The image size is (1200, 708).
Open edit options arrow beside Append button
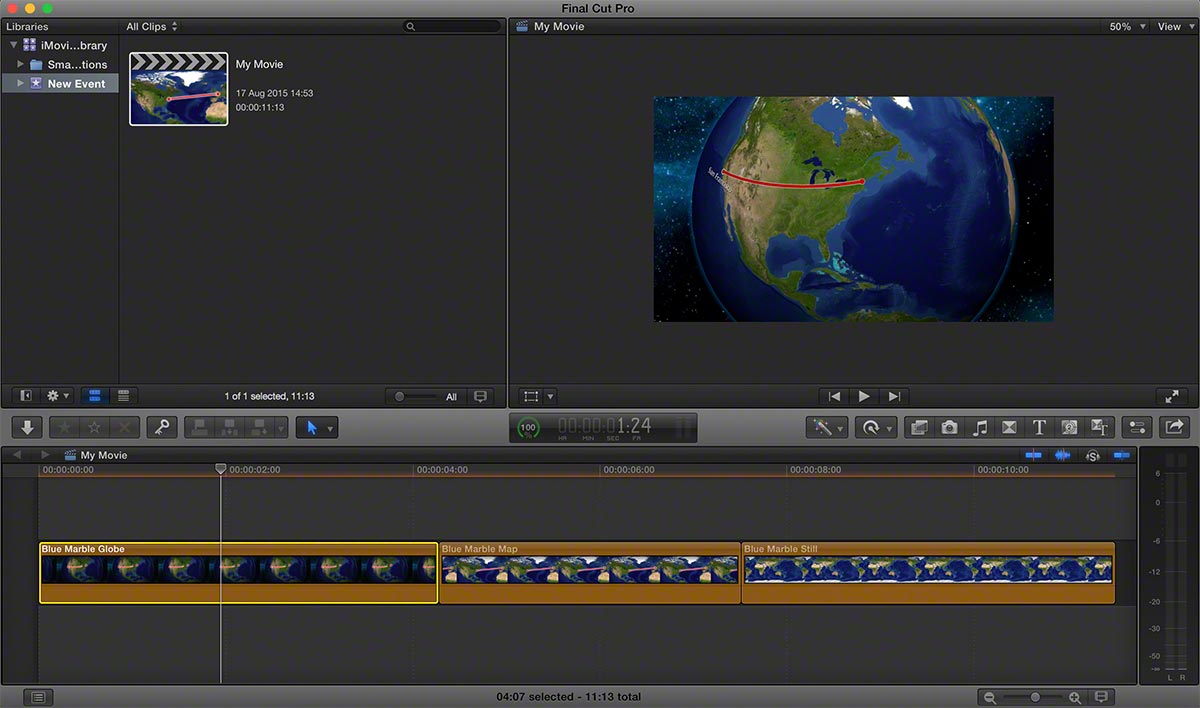pos(280,427)
